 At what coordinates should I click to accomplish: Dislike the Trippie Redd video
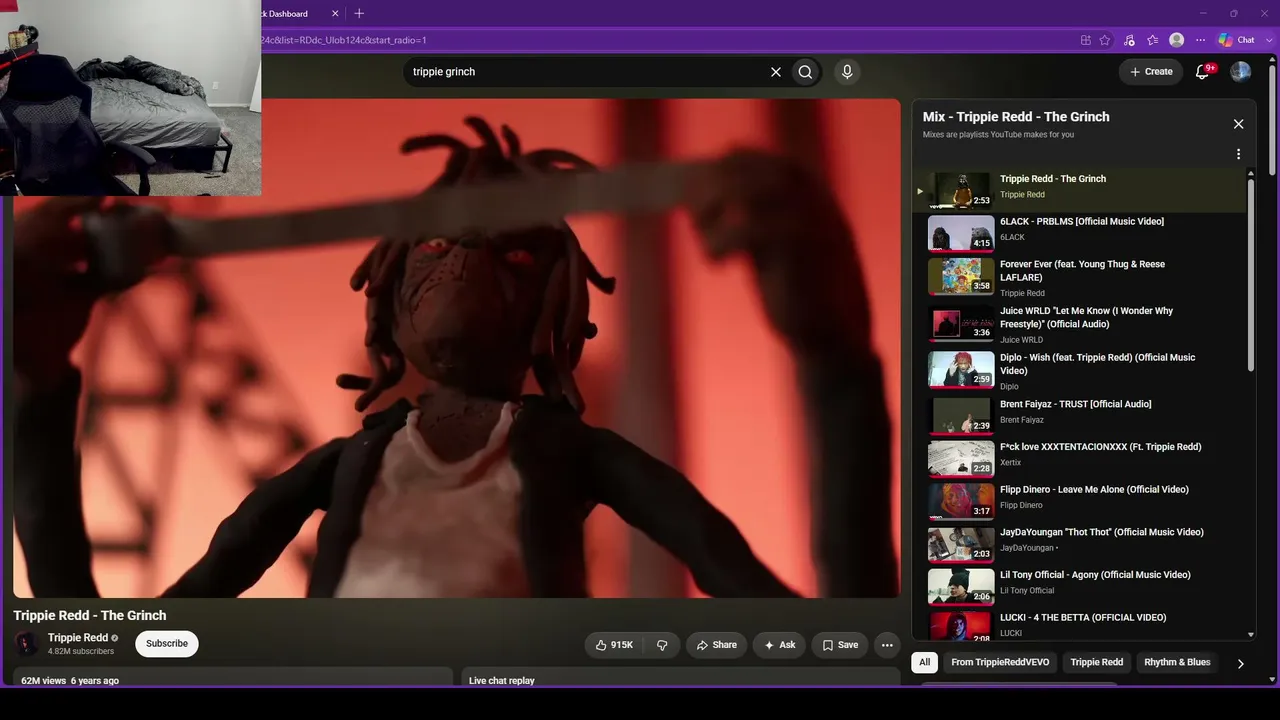pos(662,645)
